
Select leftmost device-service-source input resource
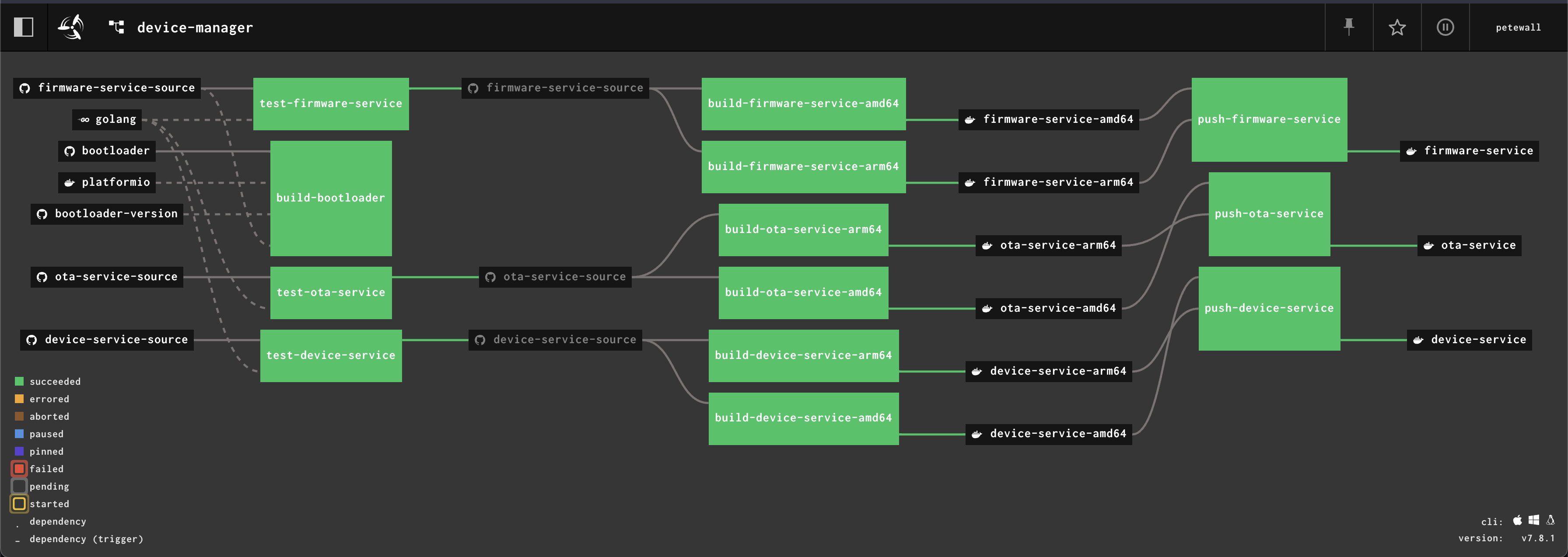(107, 340)
